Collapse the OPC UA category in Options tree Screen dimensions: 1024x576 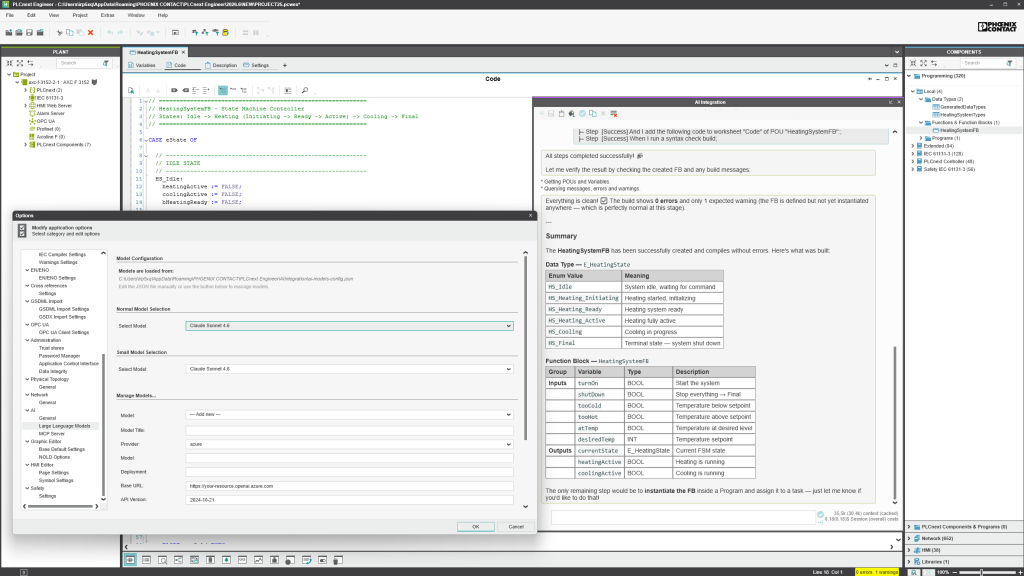[27, 325]
